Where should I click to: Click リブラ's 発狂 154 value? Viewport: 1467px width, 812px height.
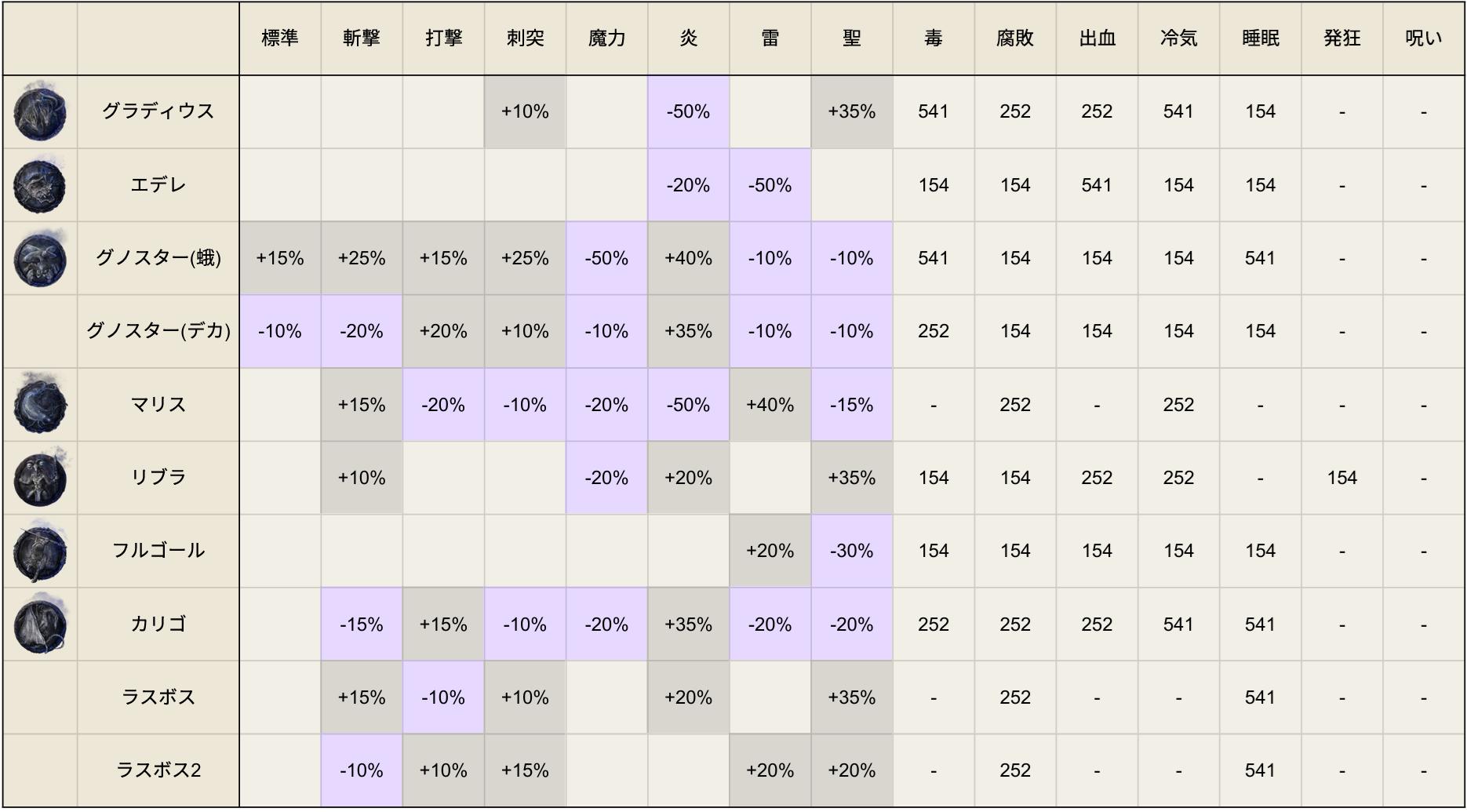point(1341,478)
